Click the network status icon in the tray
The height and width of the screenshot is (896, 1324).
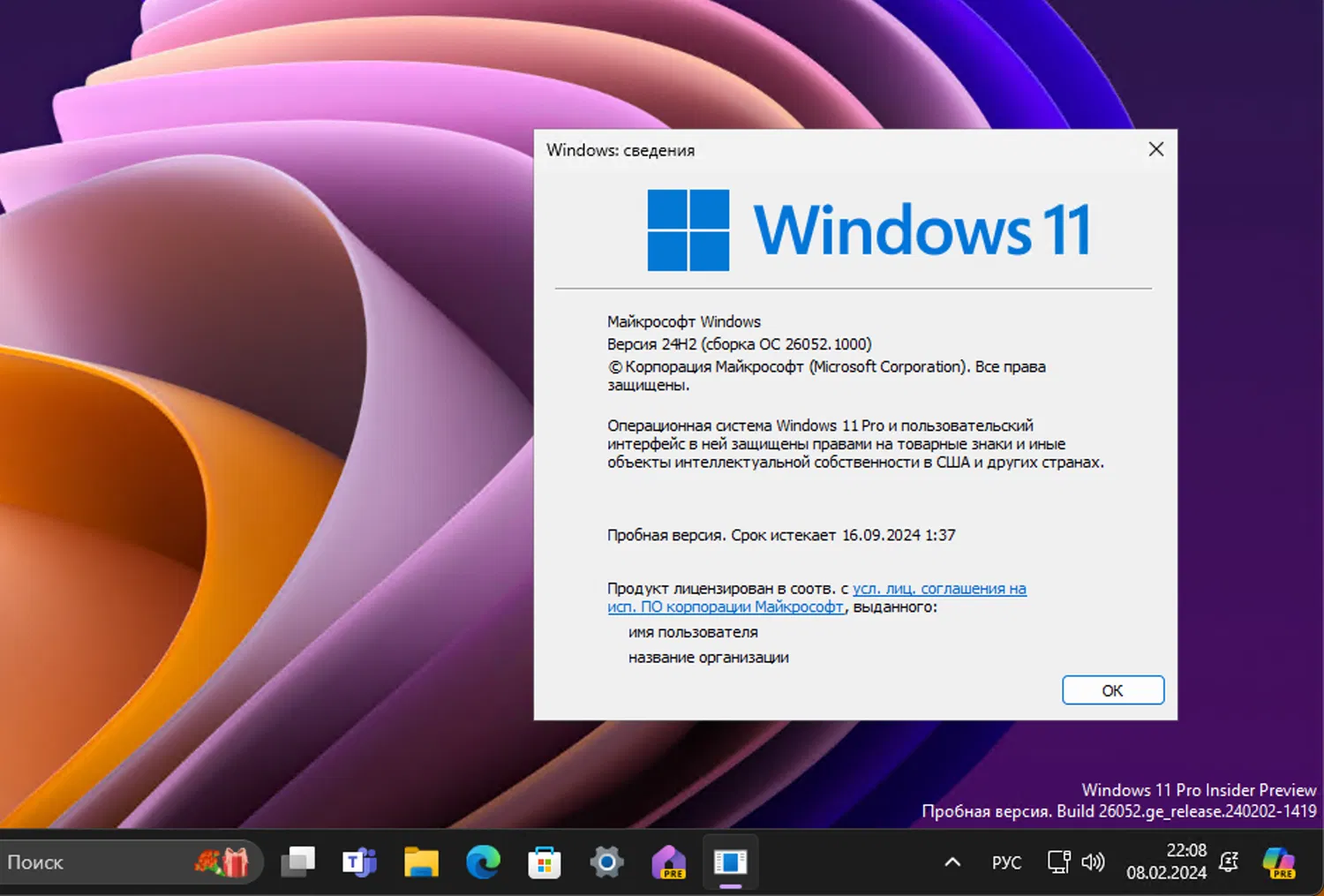[x=1057, y=862]
